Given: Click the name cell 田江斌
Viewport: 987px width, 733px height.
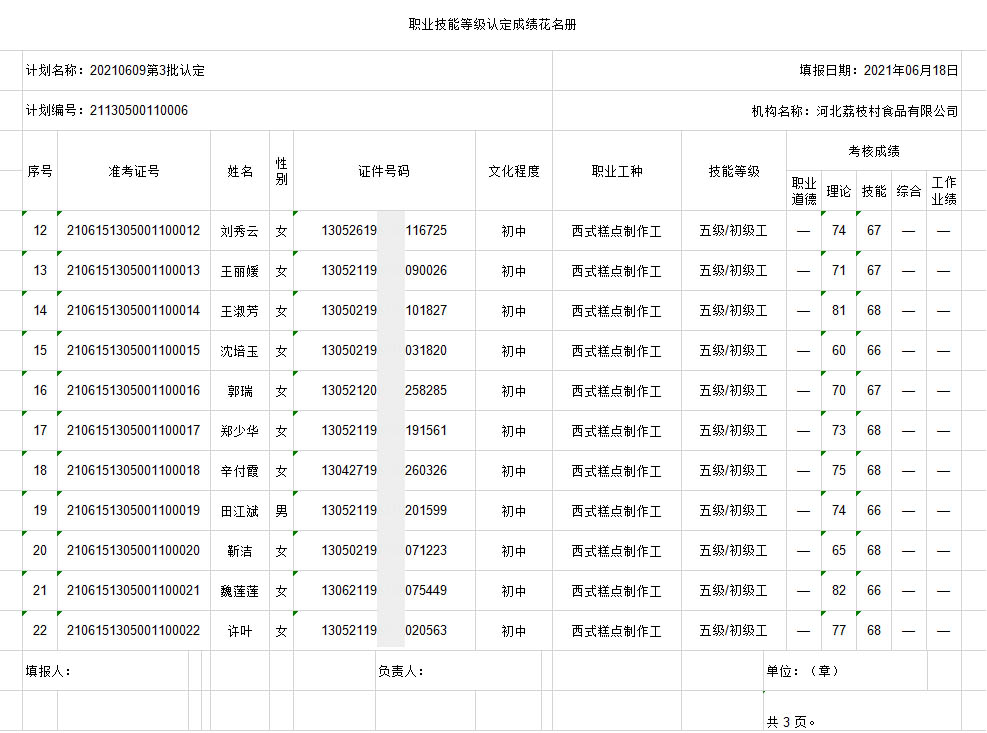Looking at the screenshot, I should (x=240, y=511).
